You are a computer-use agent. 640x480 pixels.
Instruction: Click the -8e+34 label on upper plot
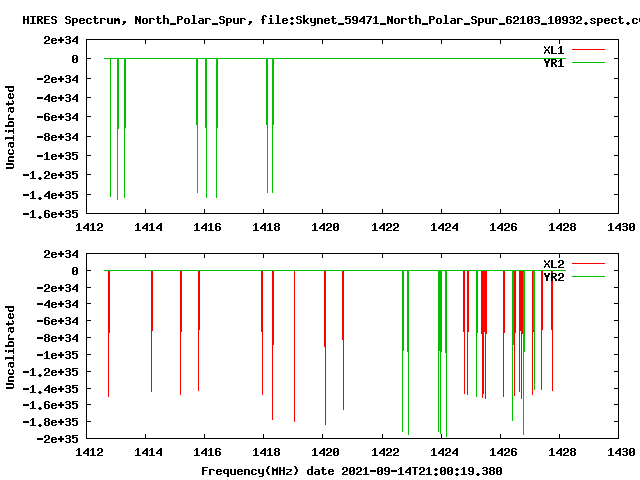tap(58, 137)
